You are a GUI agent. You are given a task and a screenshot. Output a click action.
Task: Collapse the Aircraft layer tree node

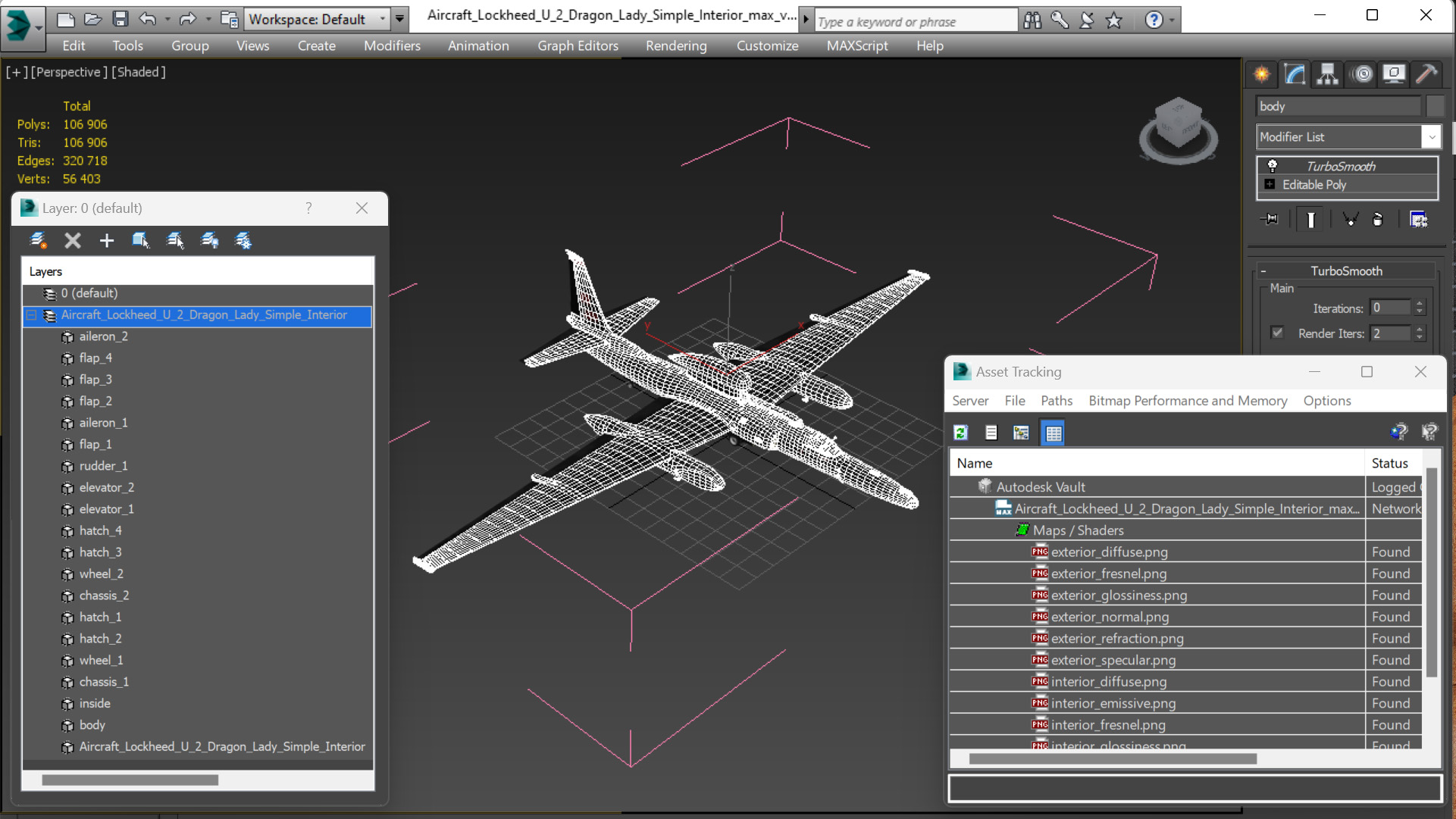32,315
